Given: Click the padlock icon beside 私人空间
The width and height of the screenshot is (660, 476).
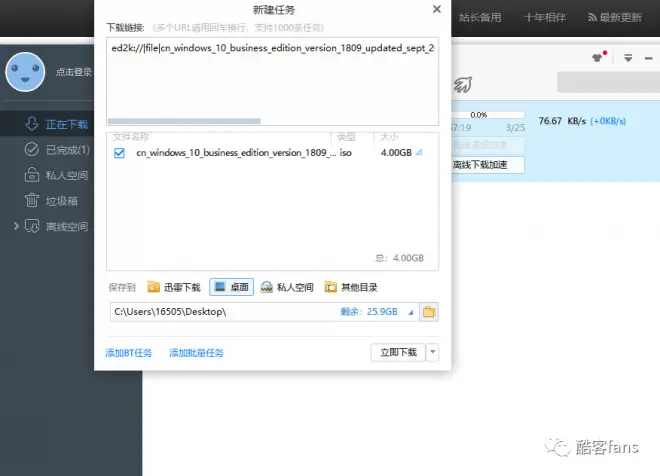Looking at the screenshot, I should pyautogui.click(x=32, y=174).
